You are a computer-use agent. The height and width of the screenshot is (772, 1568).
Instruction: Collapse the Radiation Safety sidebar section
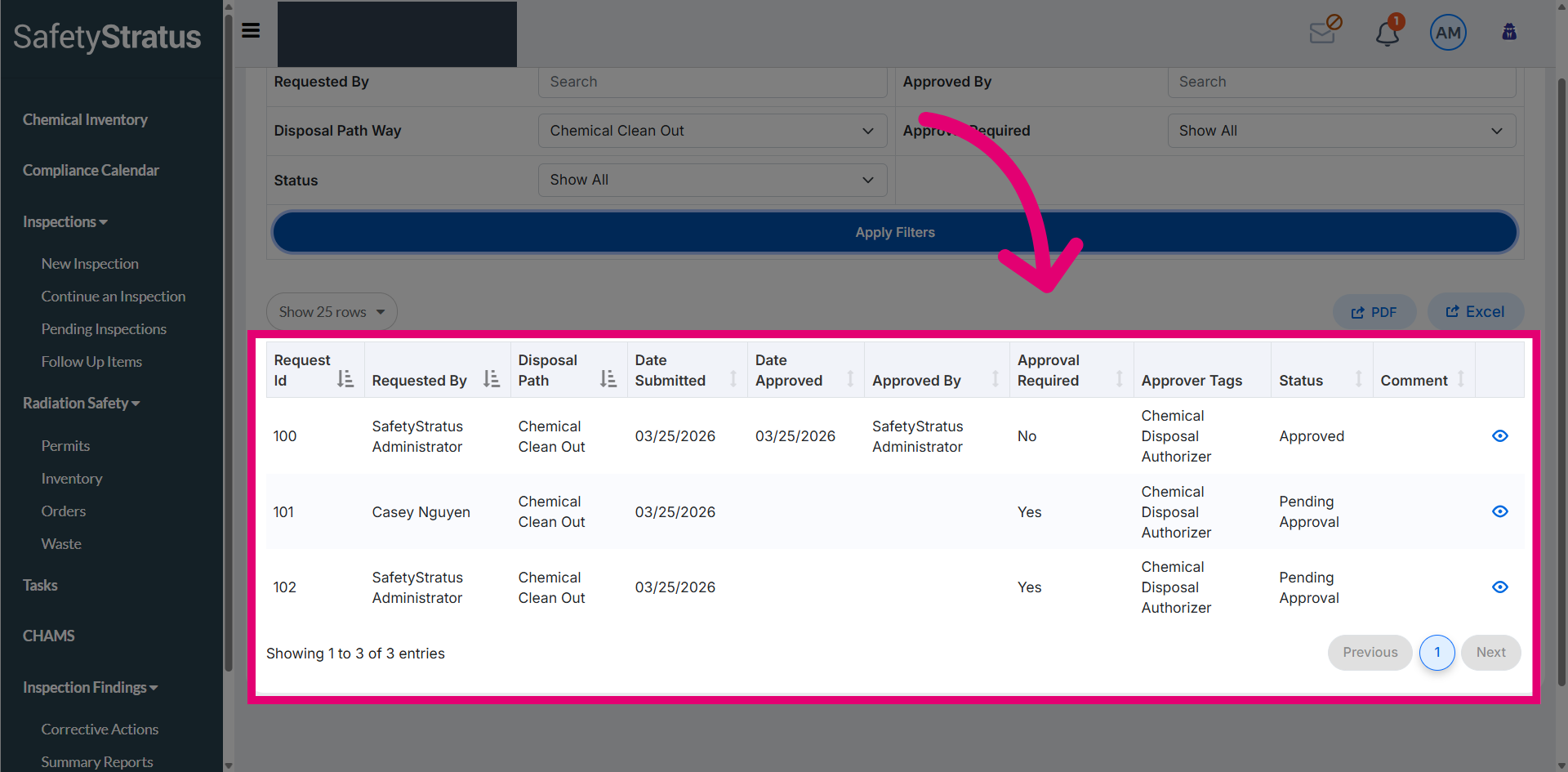81,403
